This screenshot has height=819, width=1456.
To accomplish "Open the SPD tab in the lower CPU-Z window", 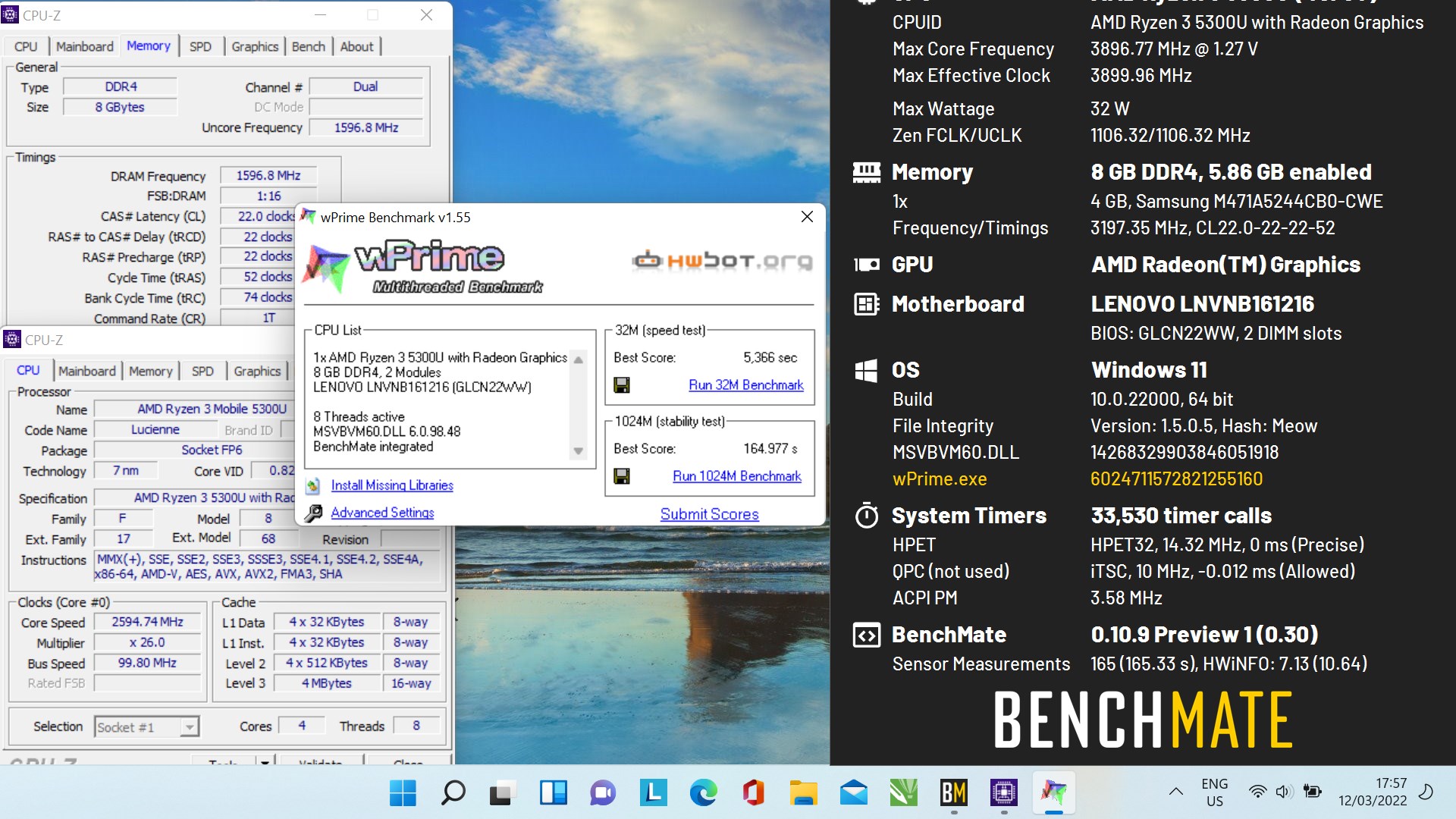I will (x=202, y=371).
